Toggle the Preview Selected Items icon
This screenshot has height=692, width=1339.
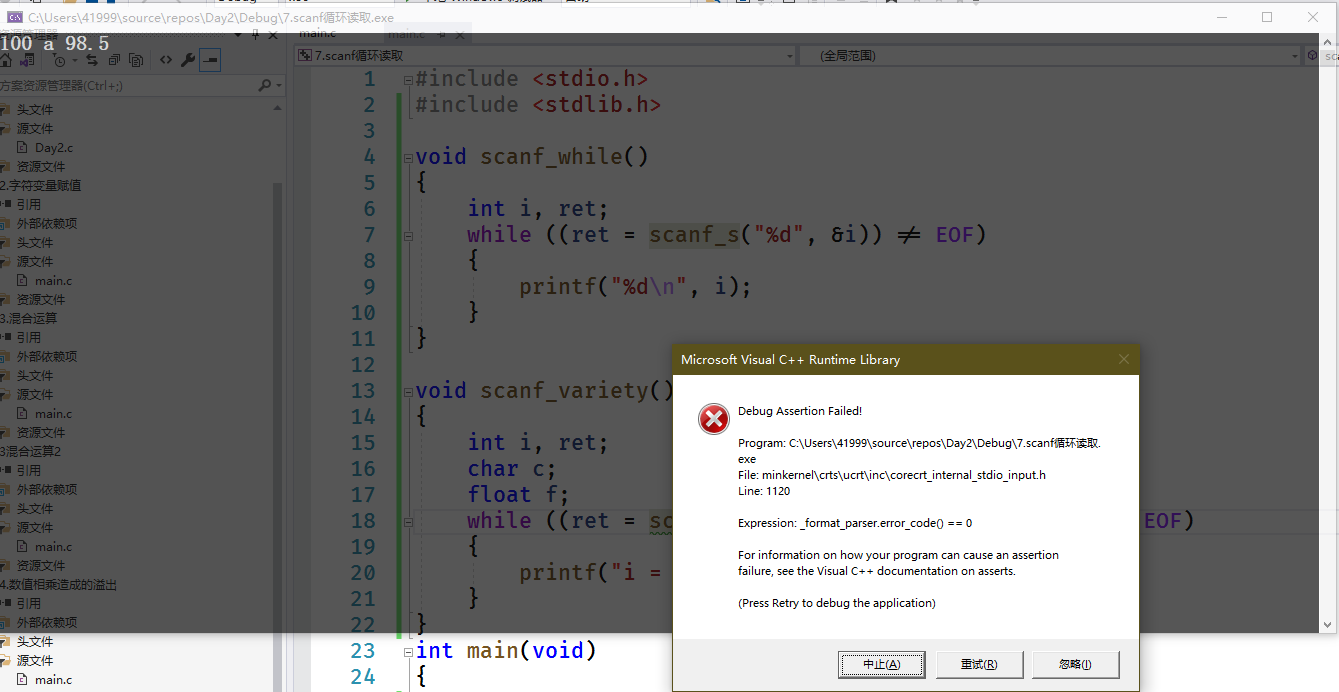[x=209, y=60]
